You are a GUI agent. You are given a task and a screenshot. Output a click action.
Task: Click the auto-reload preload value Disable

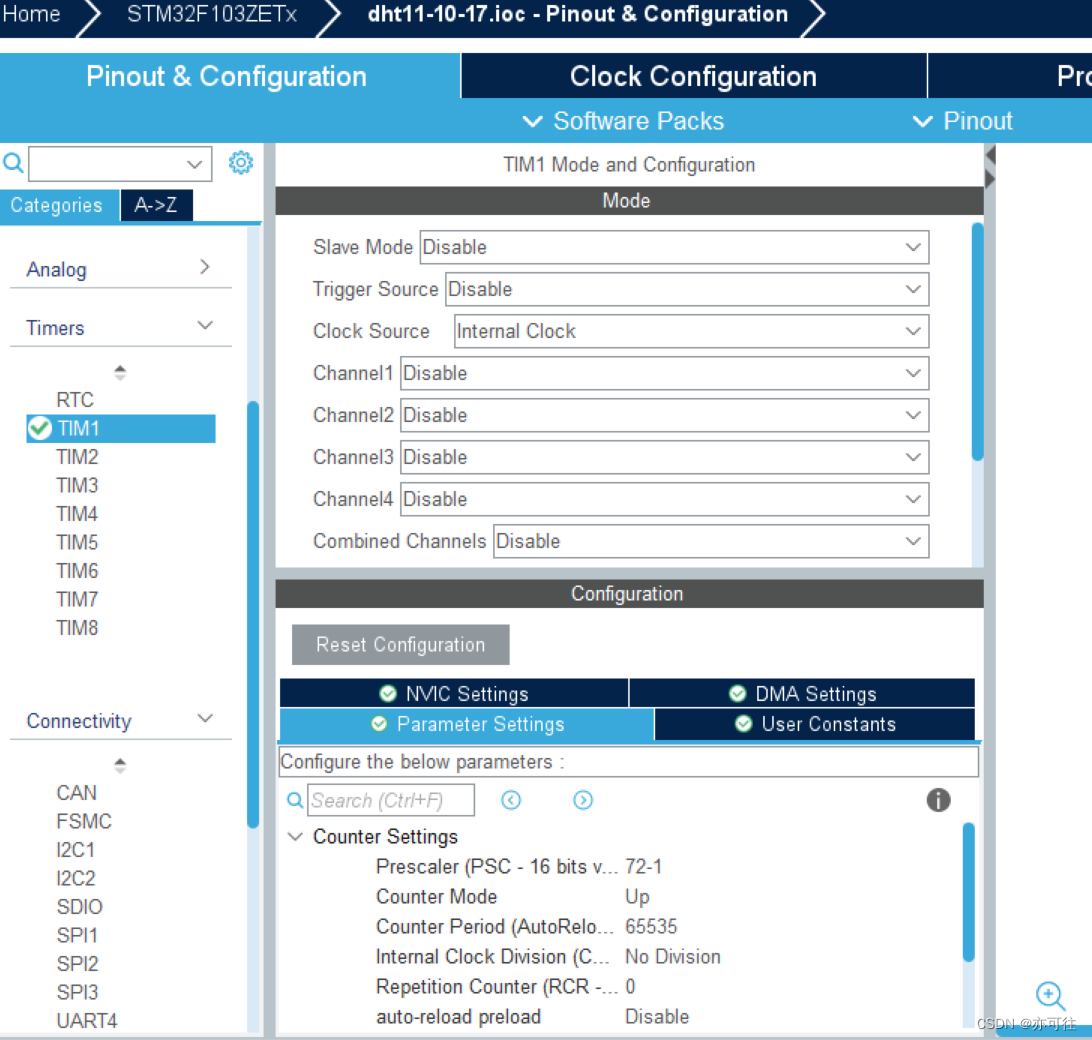tap(657, 1017)
